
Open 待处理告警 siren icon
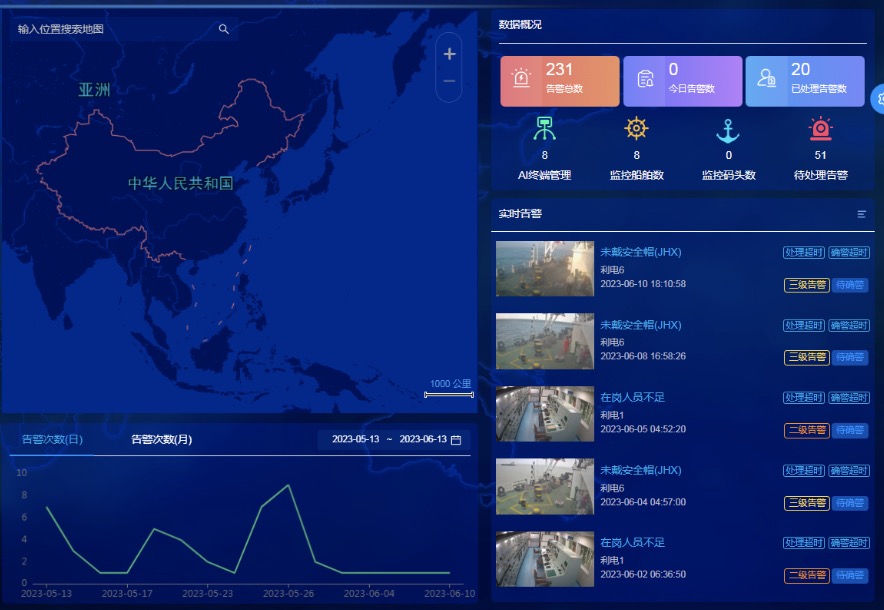point(820,130)
